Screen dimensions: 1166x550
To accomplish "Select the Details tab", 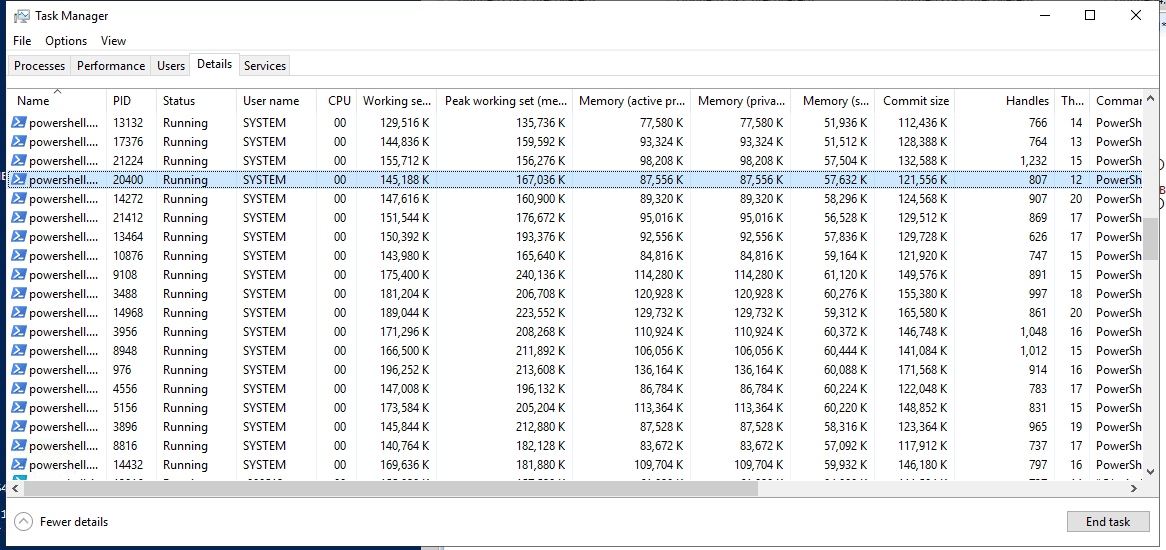I will (215, 65).
